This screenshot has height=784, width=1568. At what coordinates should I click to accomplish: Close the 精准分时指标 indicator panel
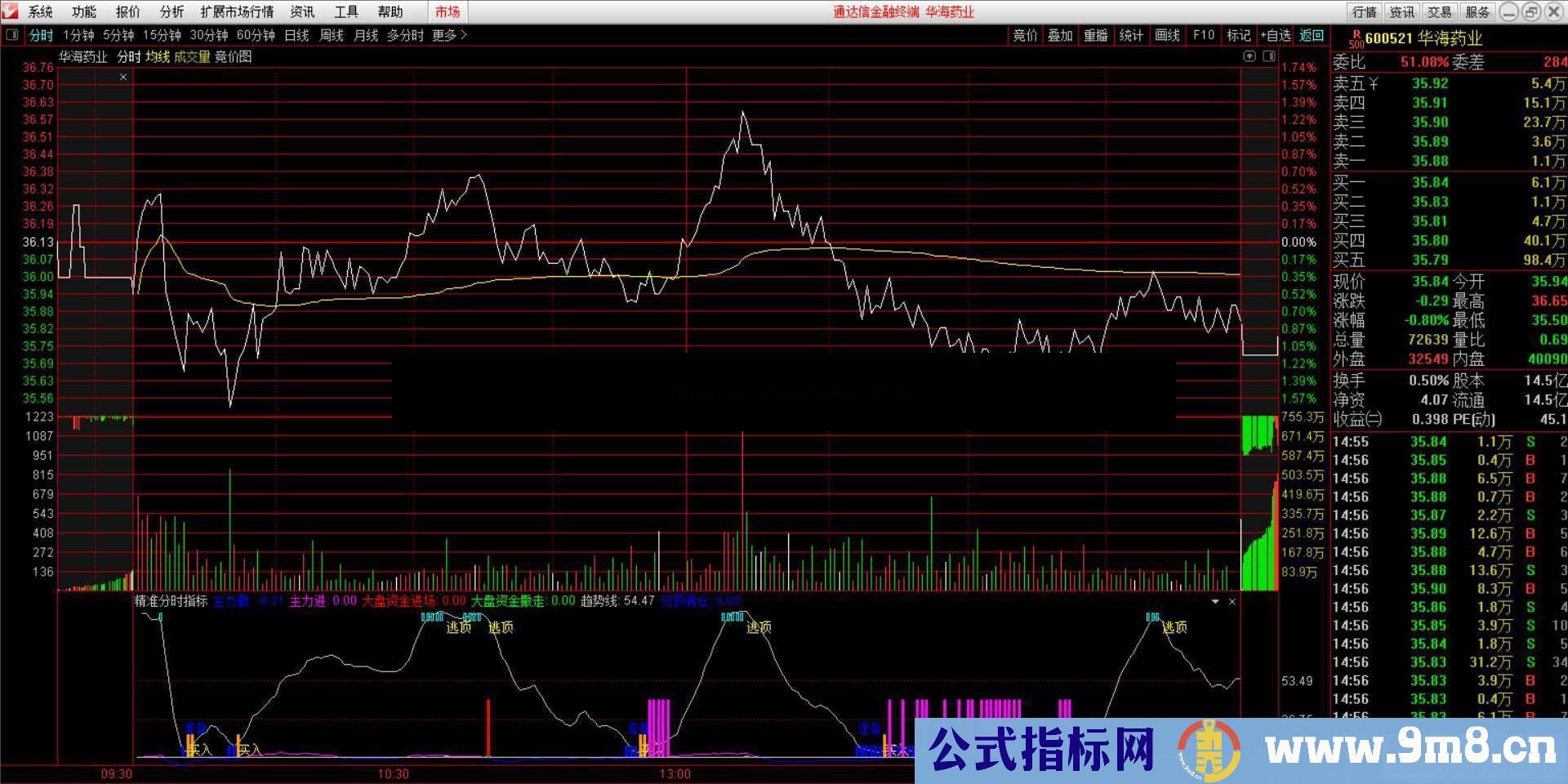[x=1232, y=601]
